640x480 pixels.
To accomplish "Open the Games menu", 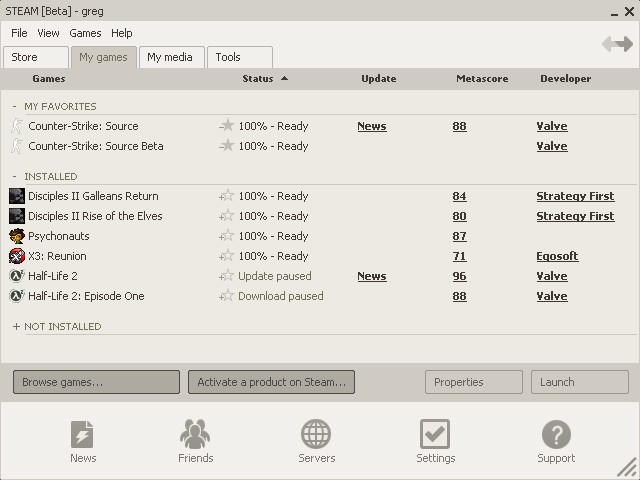I will pos(85,33).
